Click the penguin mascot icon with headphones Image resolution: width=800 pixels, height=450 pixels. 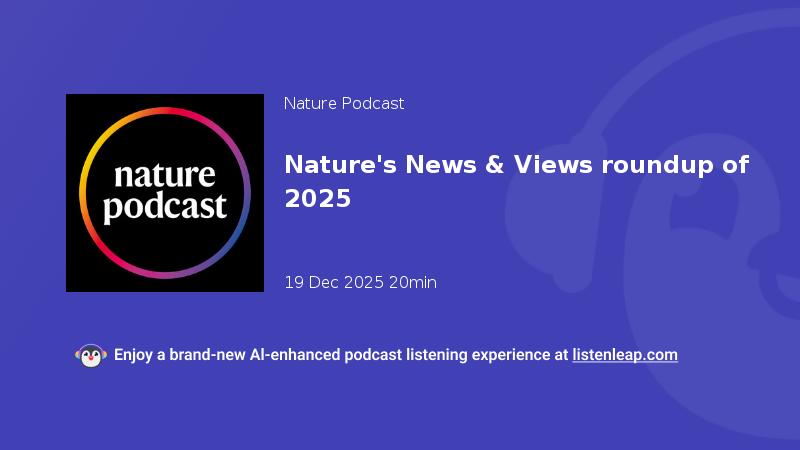[91, 356]
